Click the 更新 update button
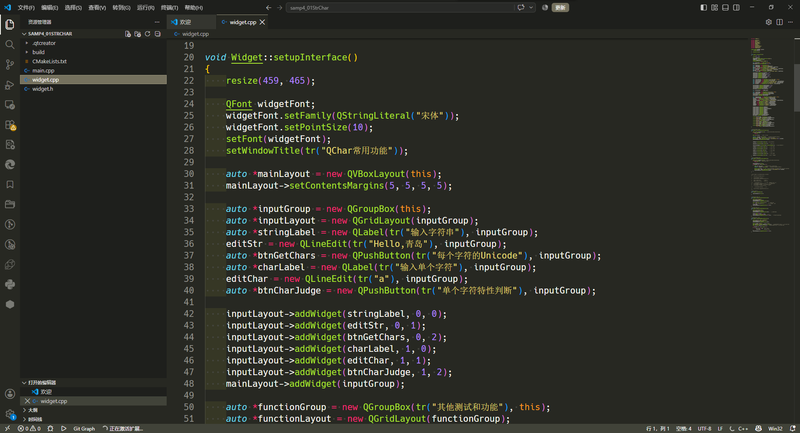The width and height of the screenshot is (800, 433). [x=560, y=8]
